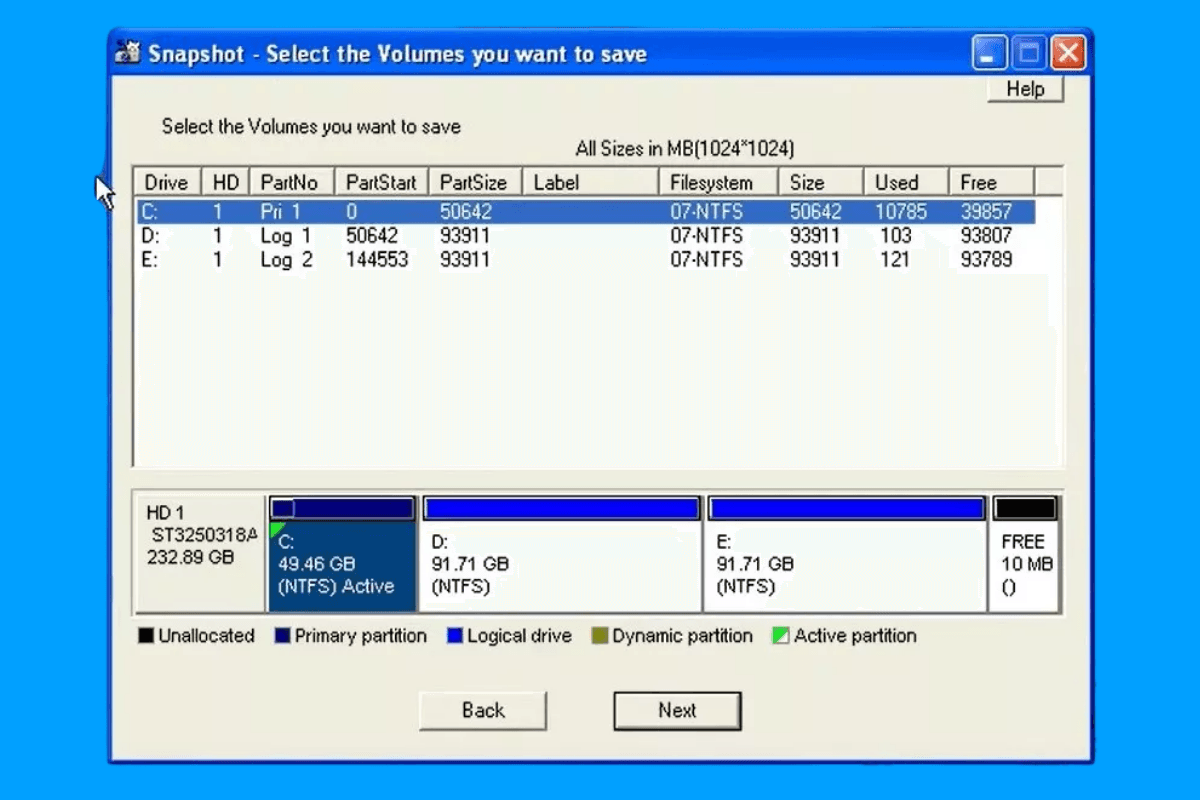This screenshot has width=1200, height=800.
Task: Click Free value 93789
Action: [x=986, y=260]
